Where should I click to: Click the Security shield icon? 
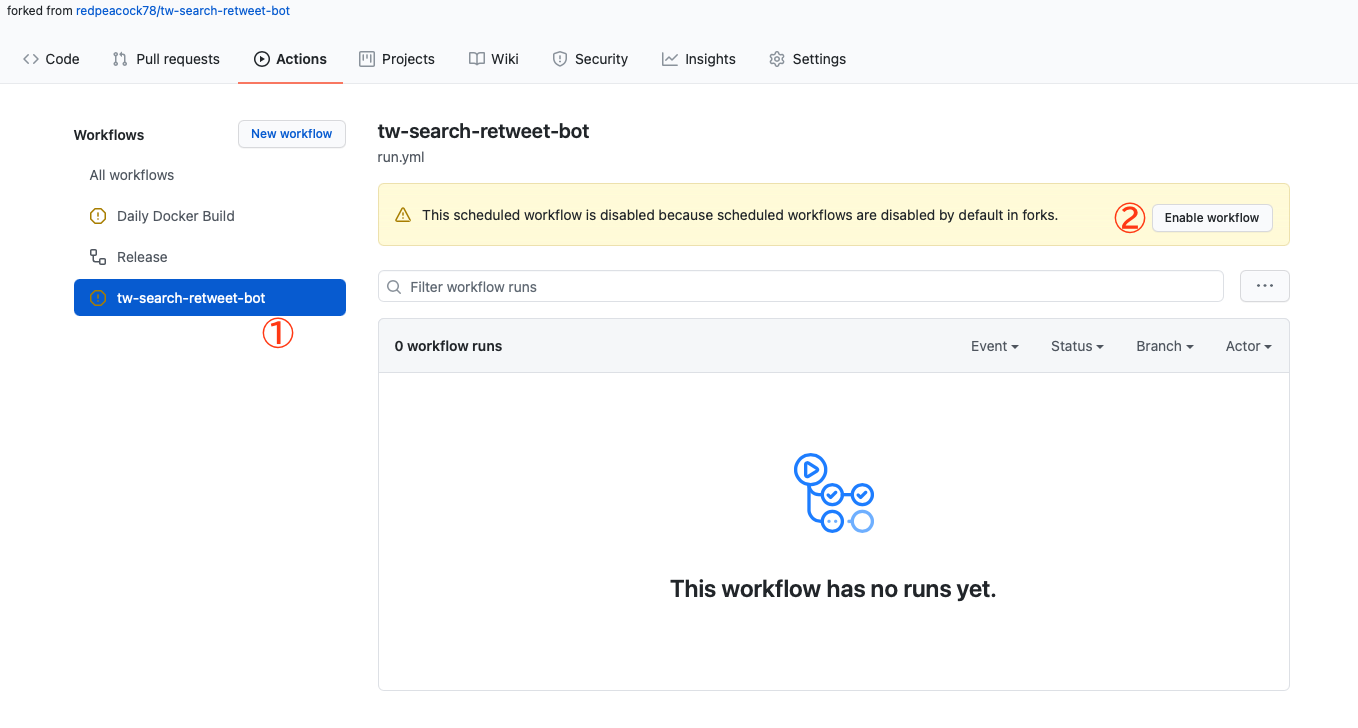tap(560, 59)
